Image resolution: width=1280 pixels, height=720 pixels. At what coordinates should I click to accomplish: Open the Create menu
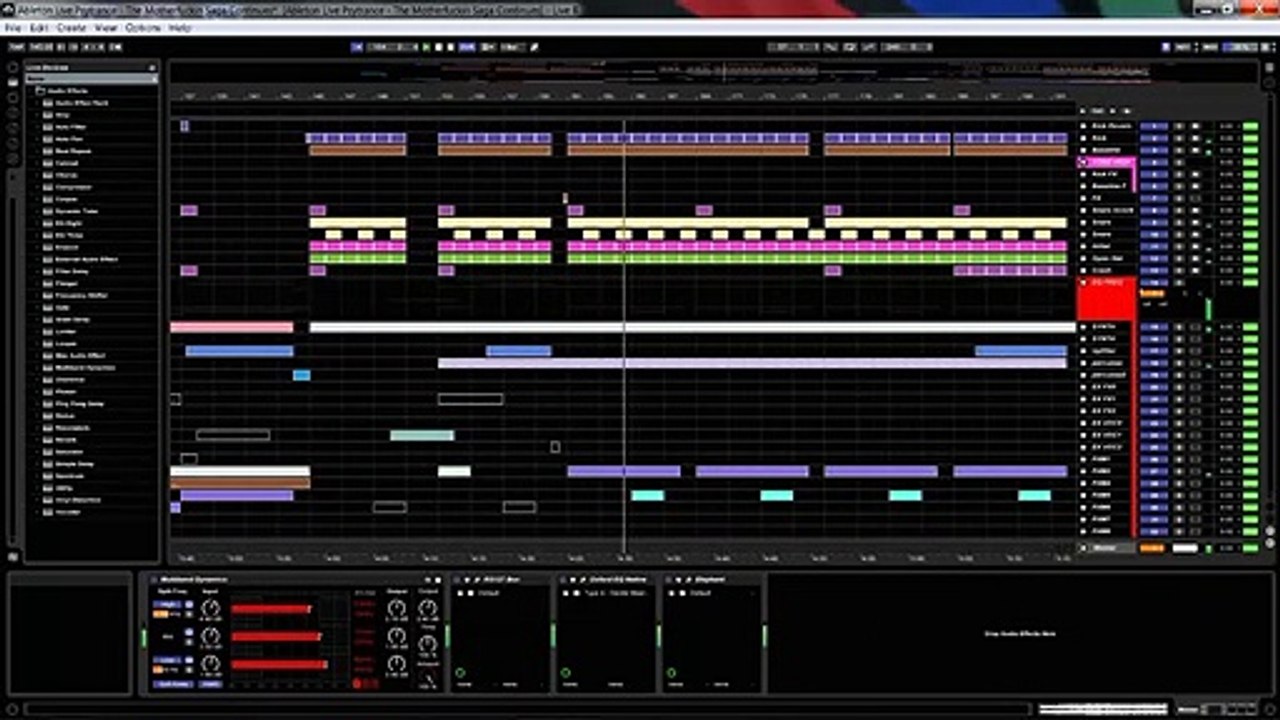click(x=71, y=28)
